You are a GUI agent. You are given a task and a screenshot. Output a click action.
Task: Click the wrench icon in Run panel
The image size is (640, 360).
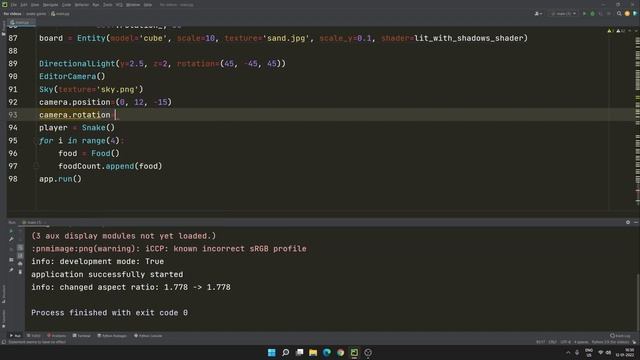point(11,239)
